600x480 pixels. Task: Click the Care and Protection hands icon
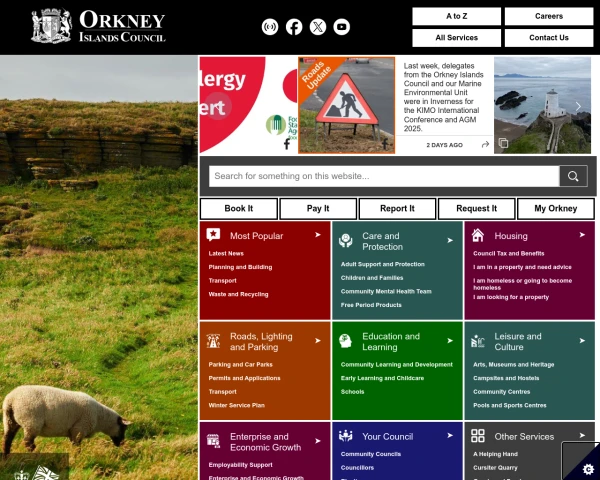(346, 240)
